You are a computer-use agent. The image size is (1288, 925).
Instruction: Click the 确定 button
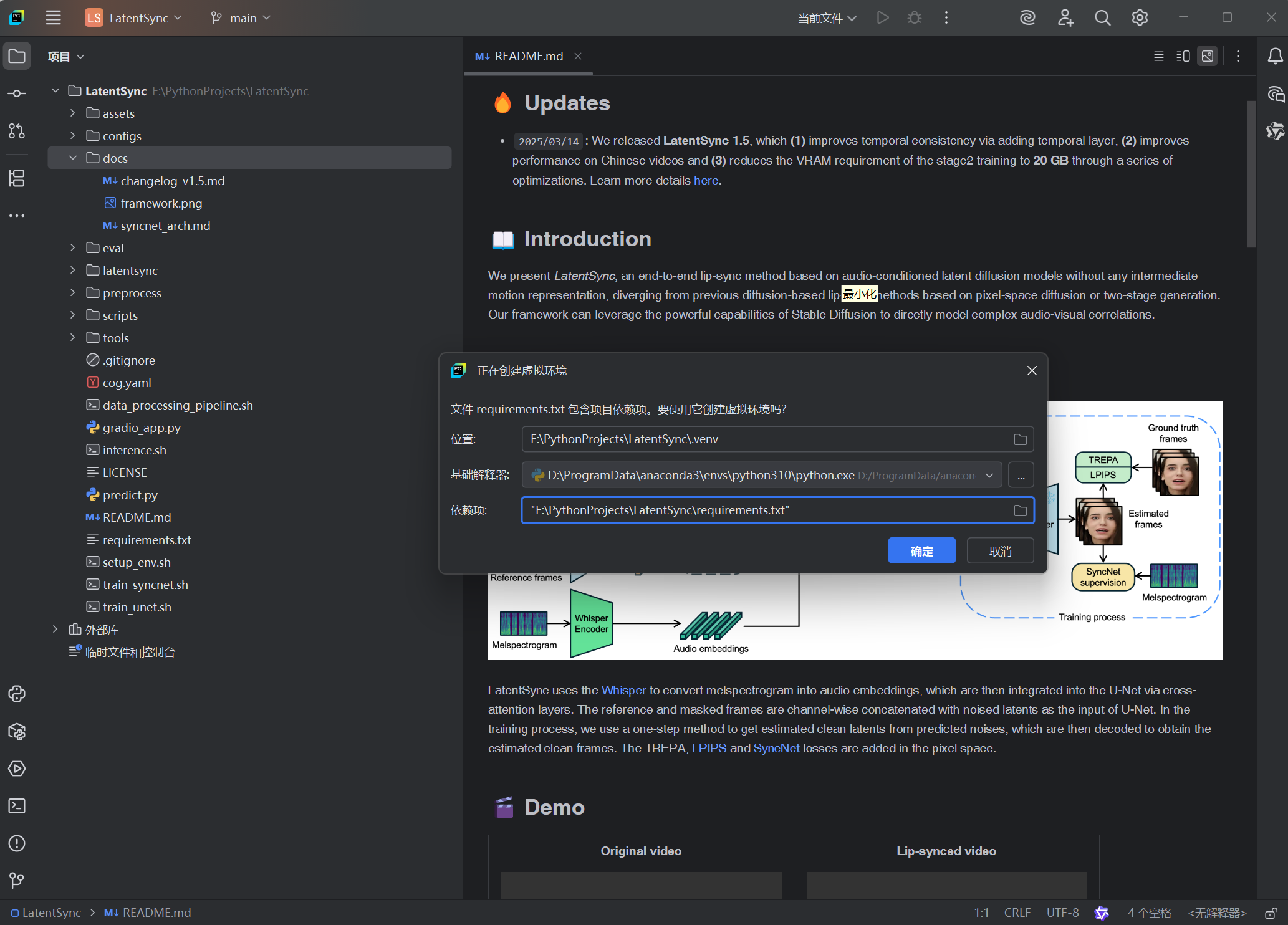[x=921, y=551]
